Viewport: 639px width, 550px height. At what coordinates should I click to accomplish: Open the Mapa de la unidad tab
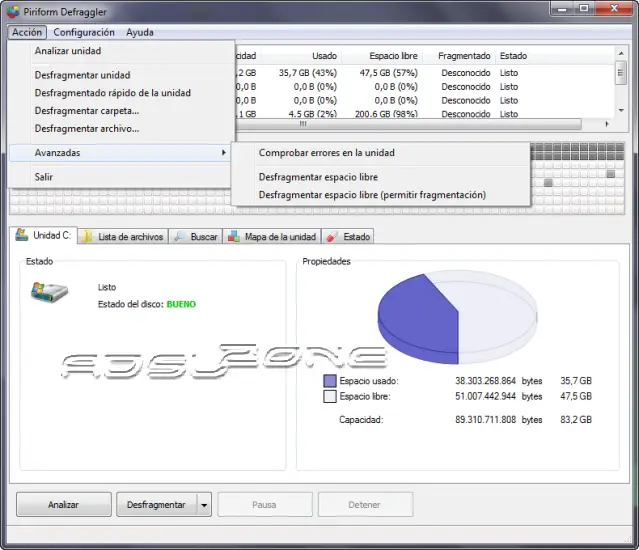(272, 237)
